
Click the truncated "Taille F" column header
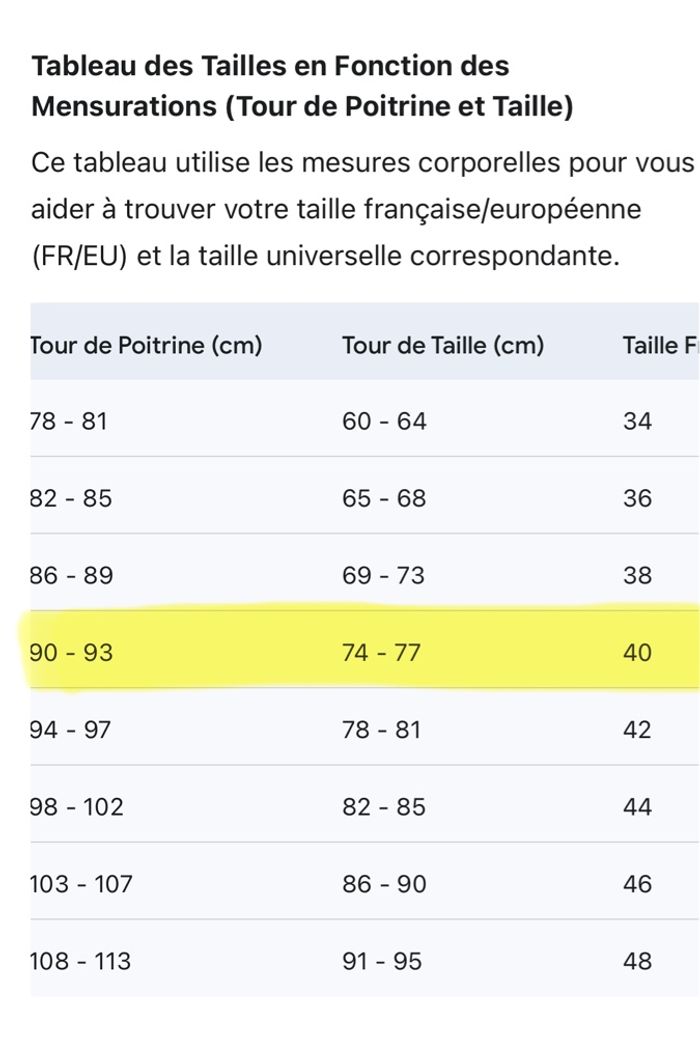coord(658,346)
